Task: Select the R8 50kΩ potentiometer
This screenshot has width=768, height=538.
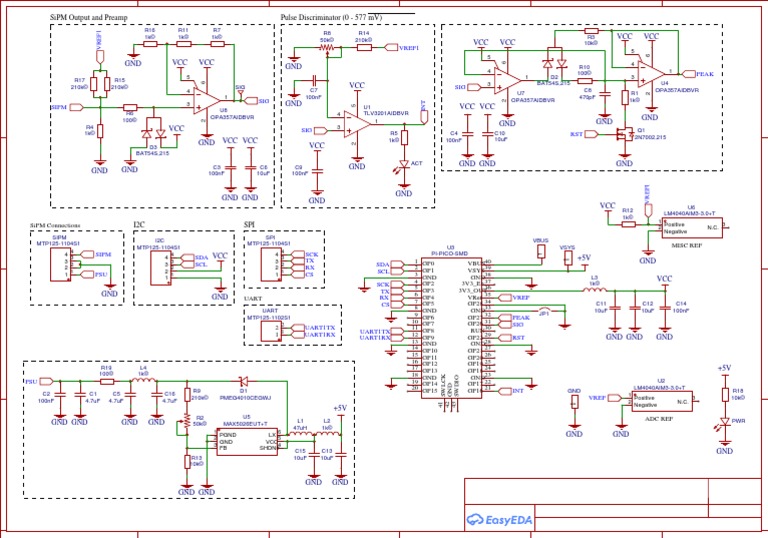Action: pyautogui.click(x=326, y=48)
